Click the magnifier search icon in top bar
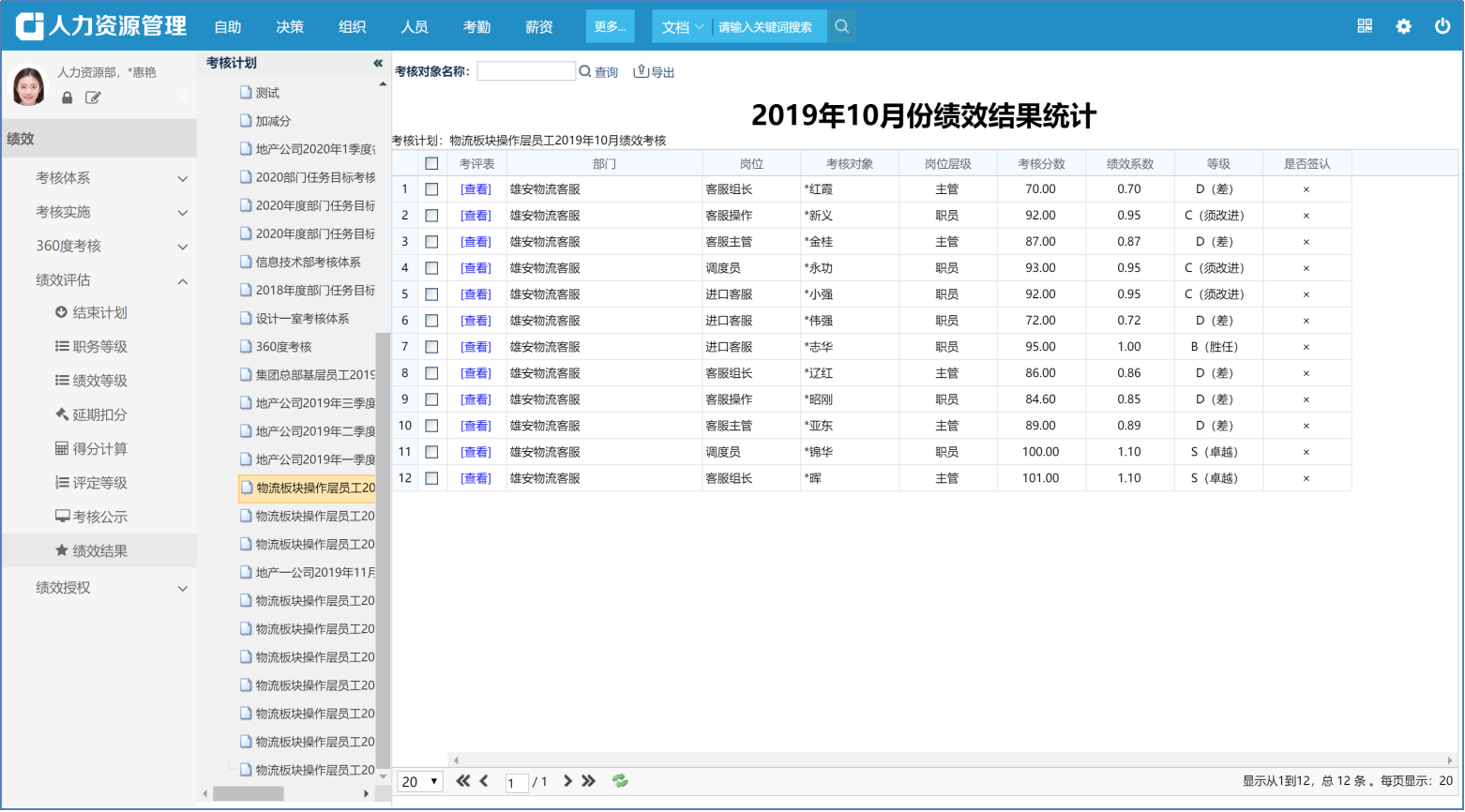 842,26
